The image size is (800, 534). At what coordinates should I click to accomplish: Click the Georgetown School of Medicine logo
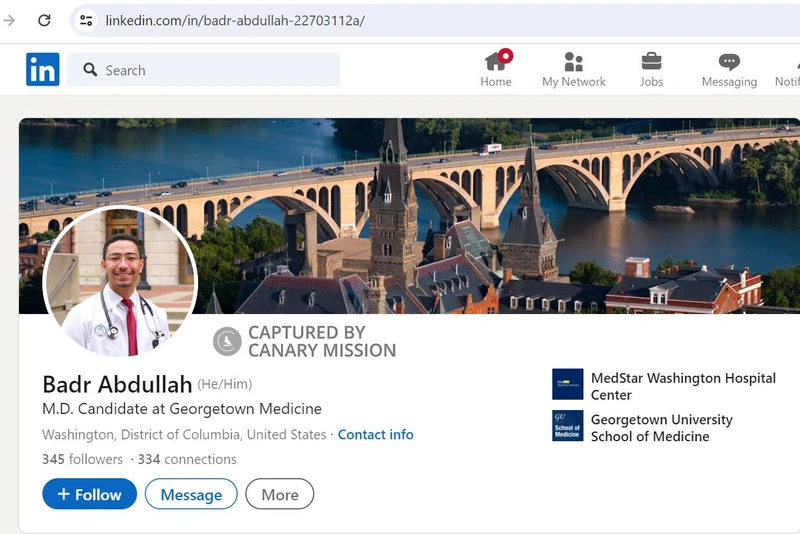[x=567, y=425]
